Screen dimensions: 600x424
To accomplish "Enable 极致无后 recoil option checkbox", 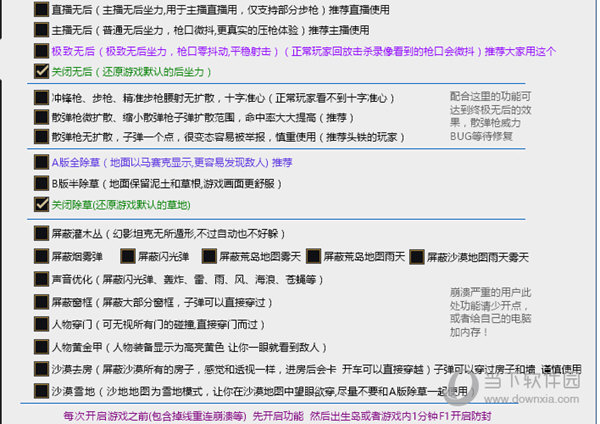I will (x=41, y=51).
